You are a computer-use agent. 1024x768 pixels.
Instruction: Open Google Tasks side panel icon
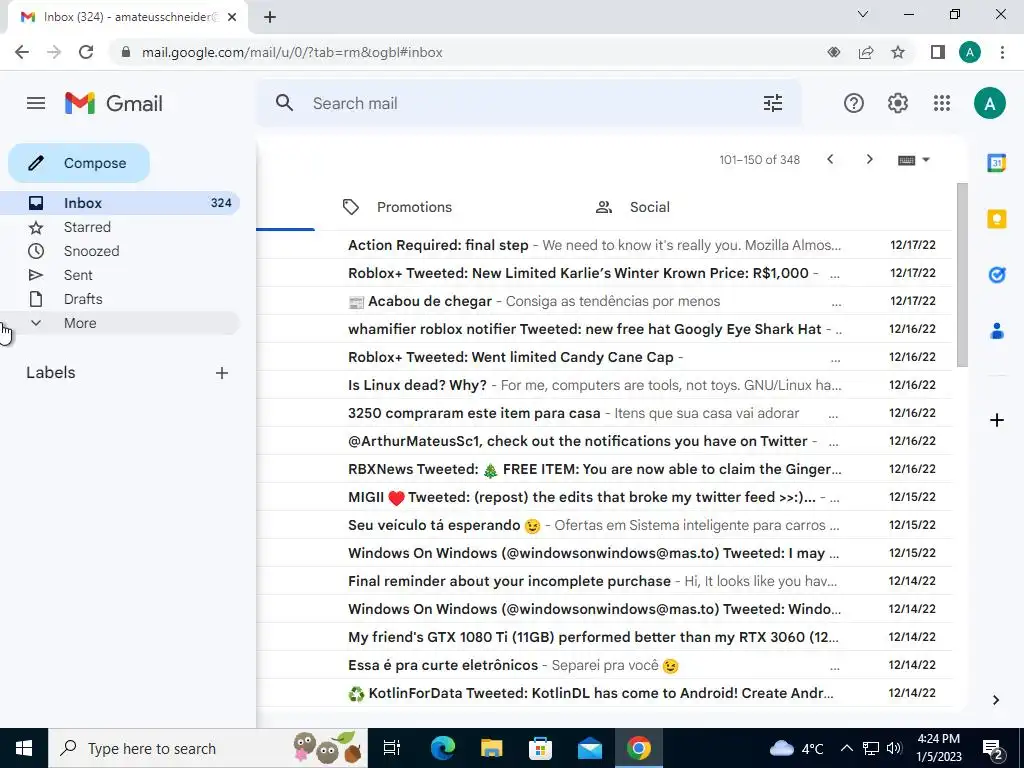997,275
